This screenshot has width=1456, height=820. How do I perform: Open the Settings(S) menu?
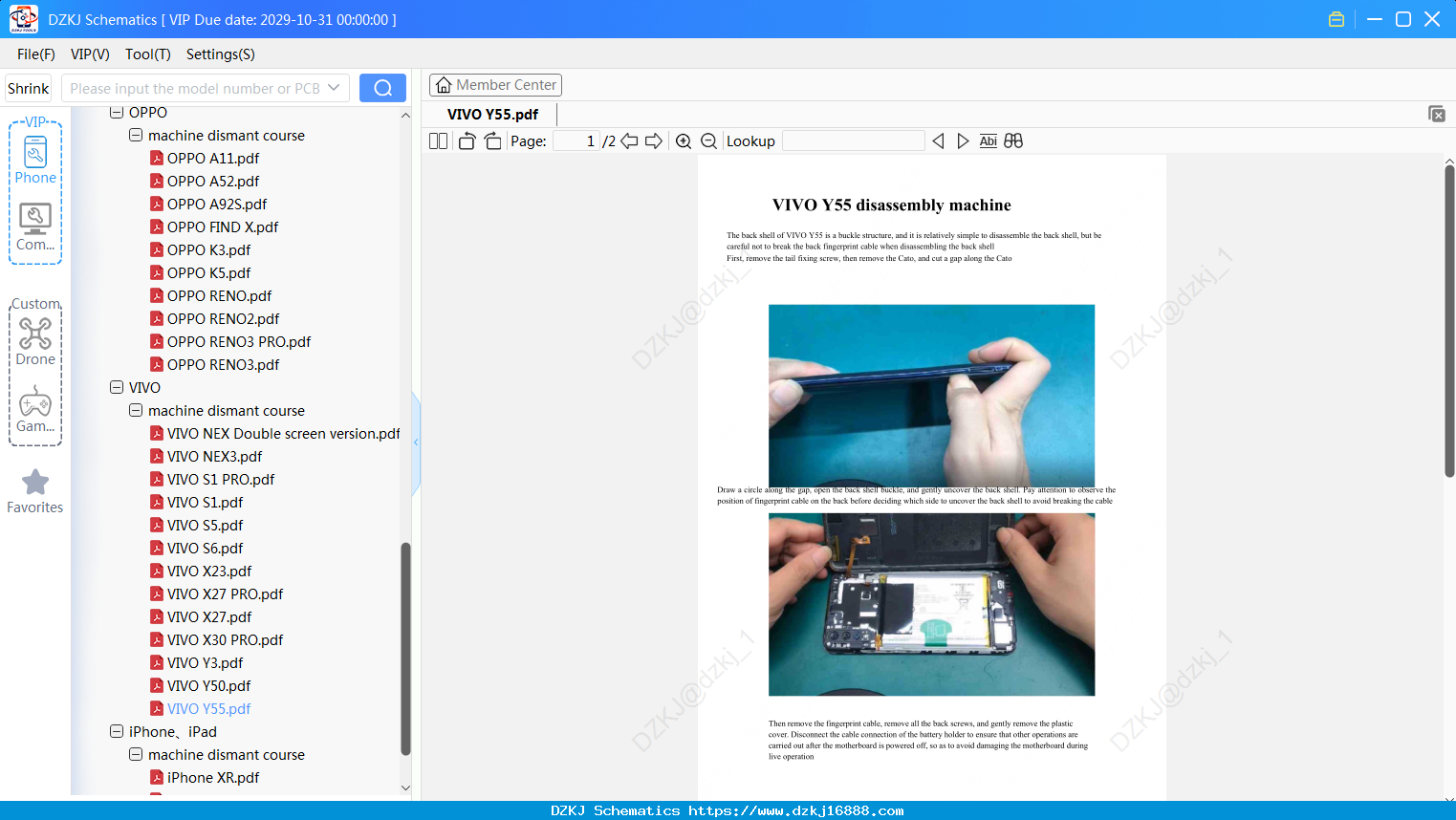pyautogui.click(x=221, y=54)
